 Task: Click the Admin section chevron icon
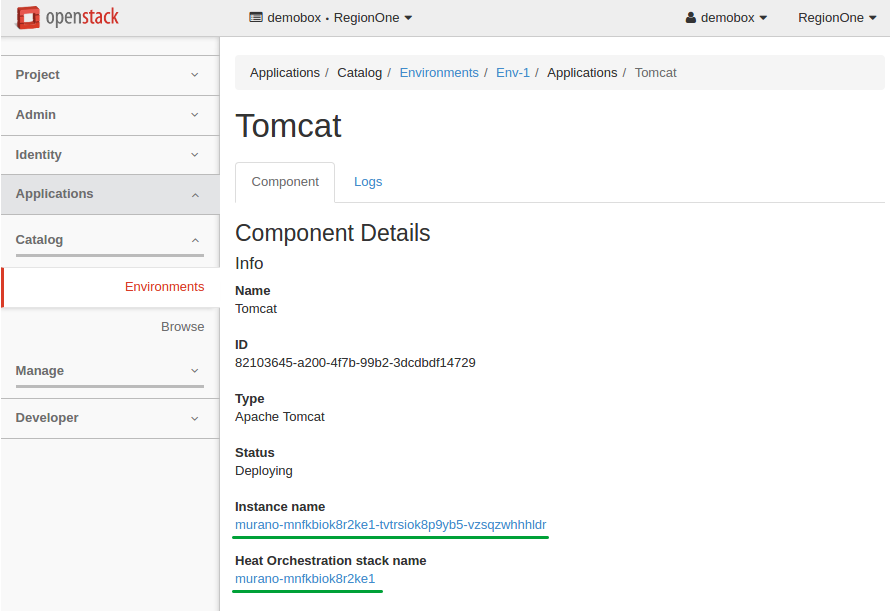(x=195, y=115)
